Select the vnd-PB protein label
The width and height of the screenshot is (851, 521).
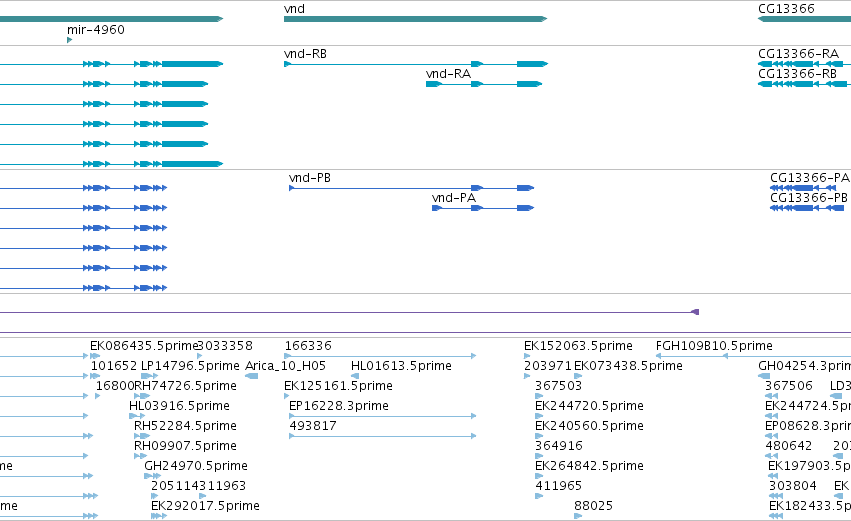point(310,178)
